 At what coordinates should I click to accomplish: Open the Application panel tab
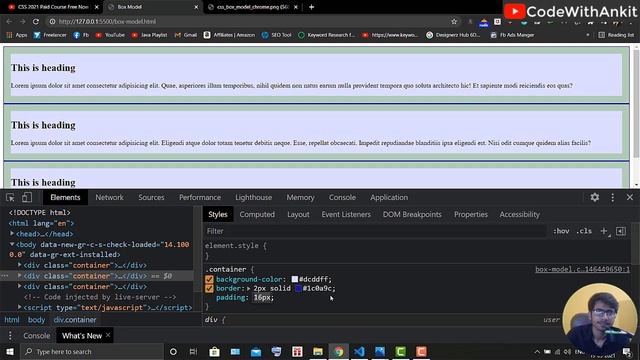(389, 198)
